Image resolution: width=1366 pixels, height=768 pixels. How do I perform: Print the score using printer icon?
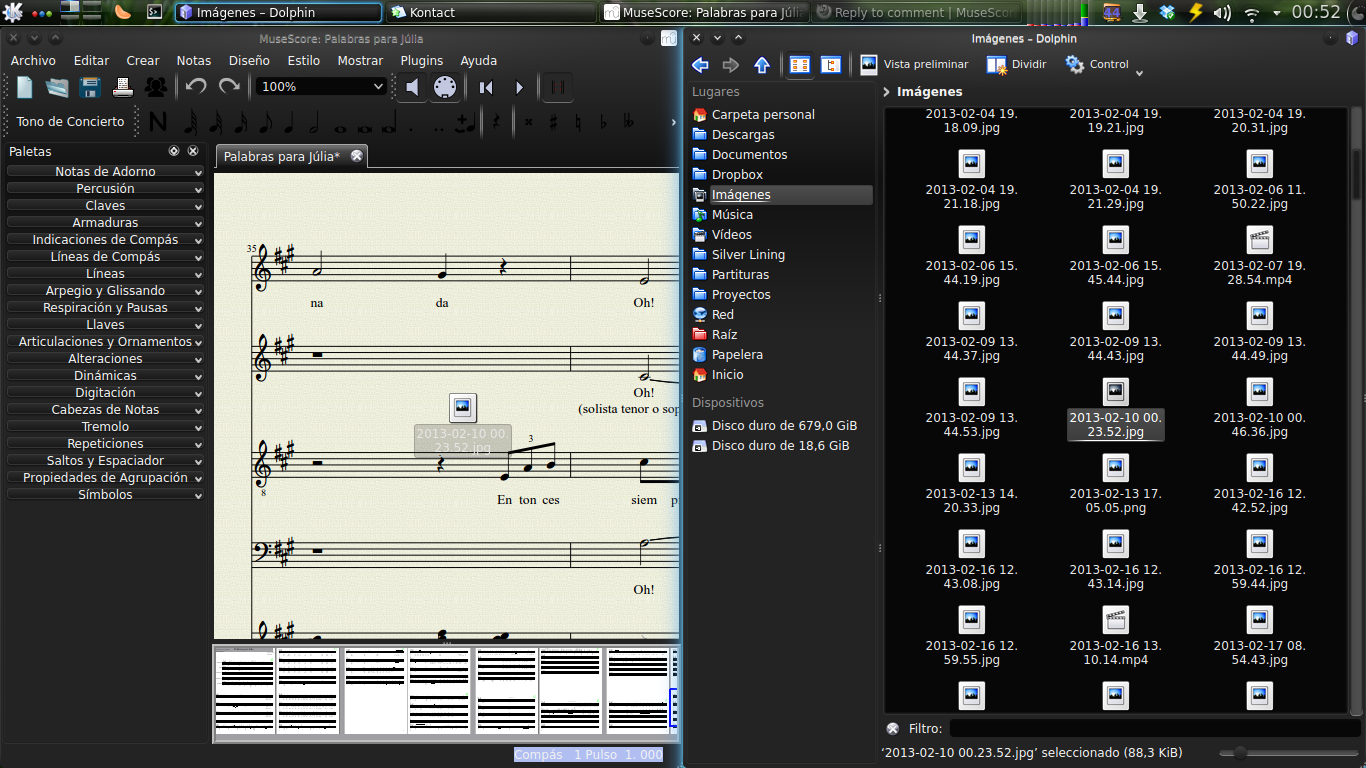coord(123,87)
